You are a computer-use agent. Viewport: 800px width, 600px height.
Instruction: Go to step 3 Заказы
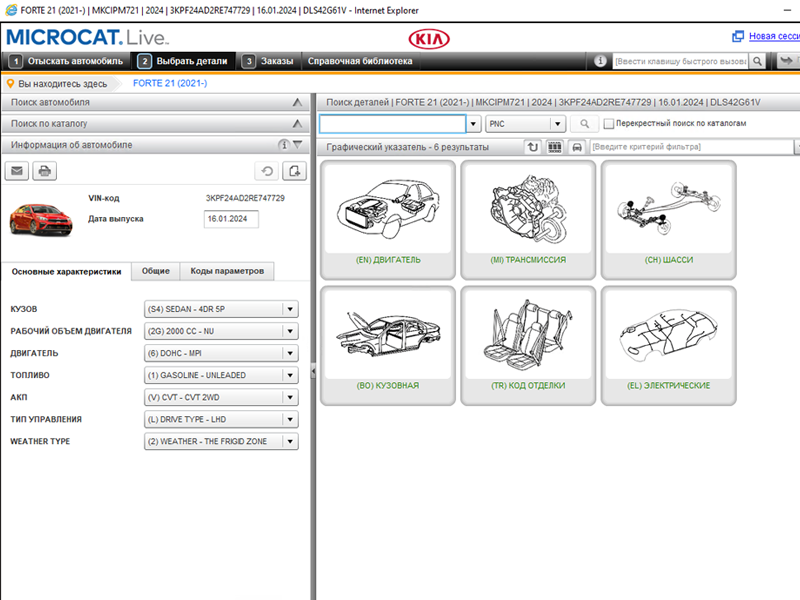[x=268, y=61]
